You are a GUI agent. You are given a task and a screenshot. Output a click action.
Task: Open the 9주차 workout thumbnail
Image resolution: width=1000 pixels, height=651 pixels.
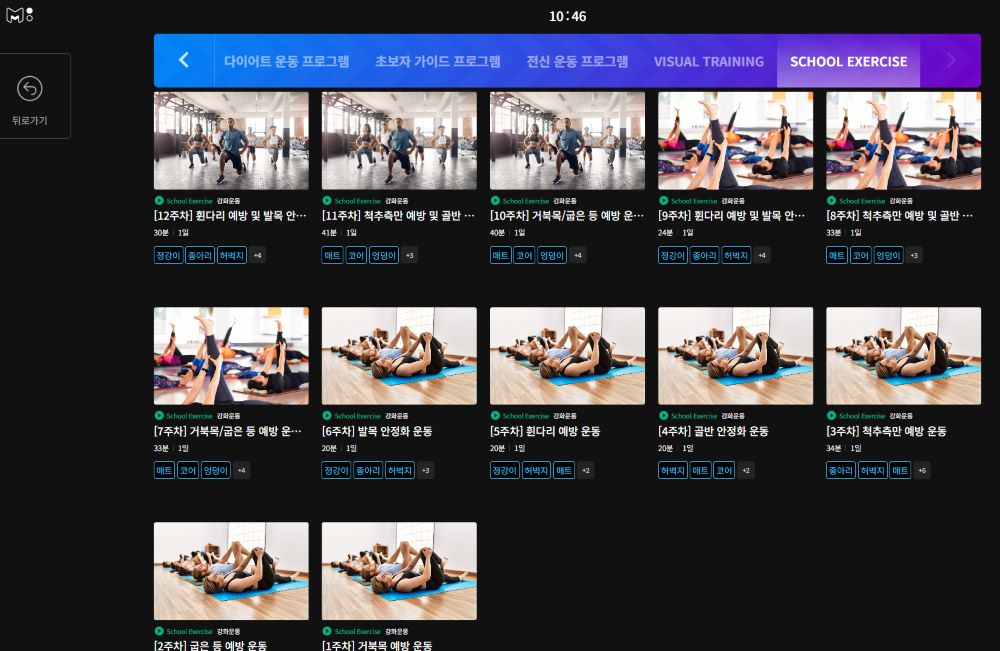click(735, 140)
